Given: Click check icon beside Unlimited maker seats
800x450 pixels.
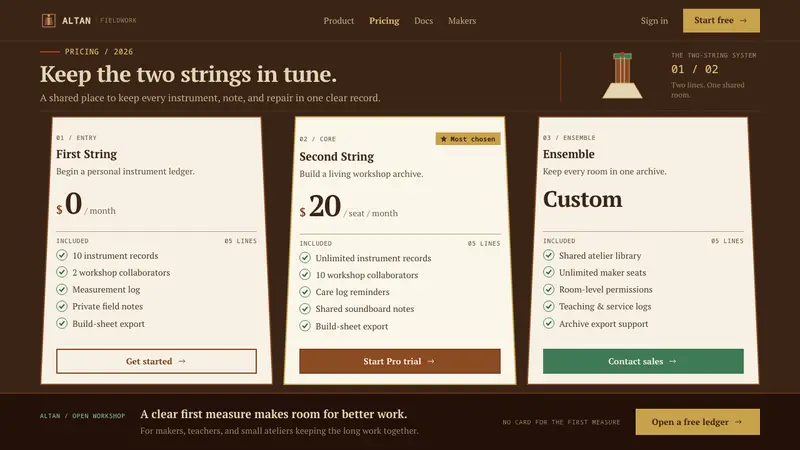Looking at the screenshot, I should click(x=548, y=272).
